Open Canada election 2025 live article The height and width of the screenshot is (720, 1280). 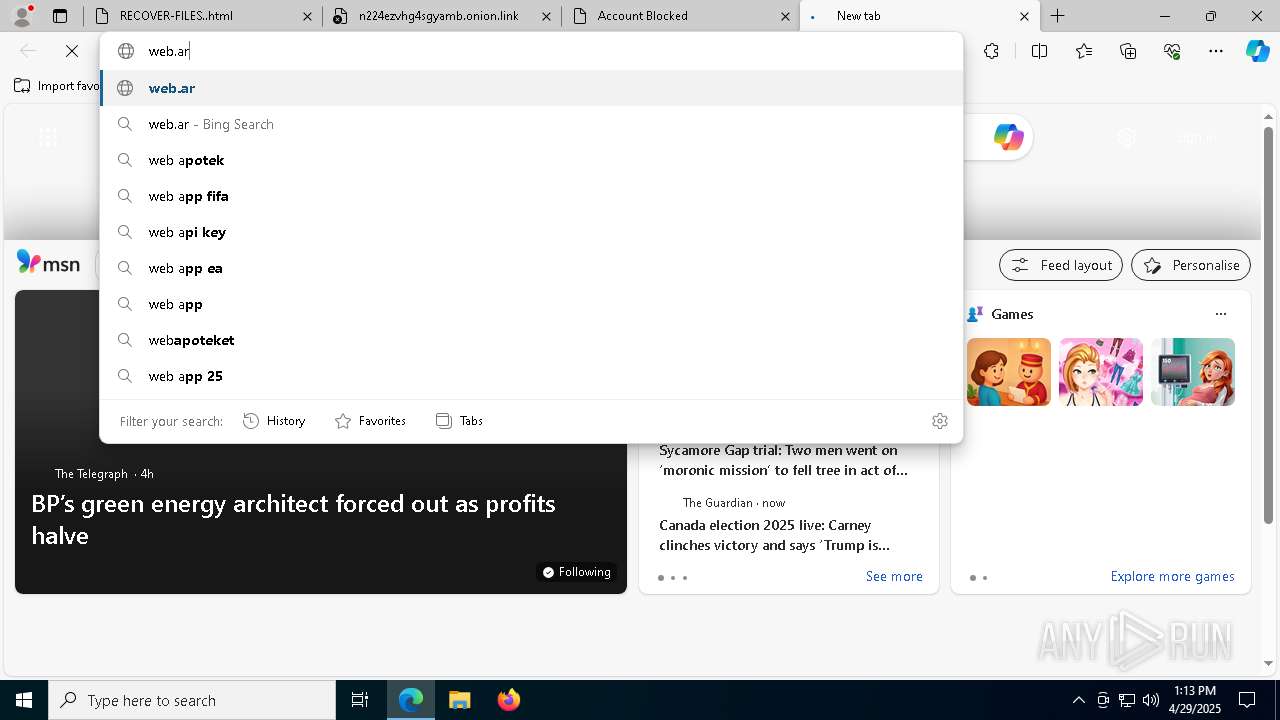[x=775, y=535]
